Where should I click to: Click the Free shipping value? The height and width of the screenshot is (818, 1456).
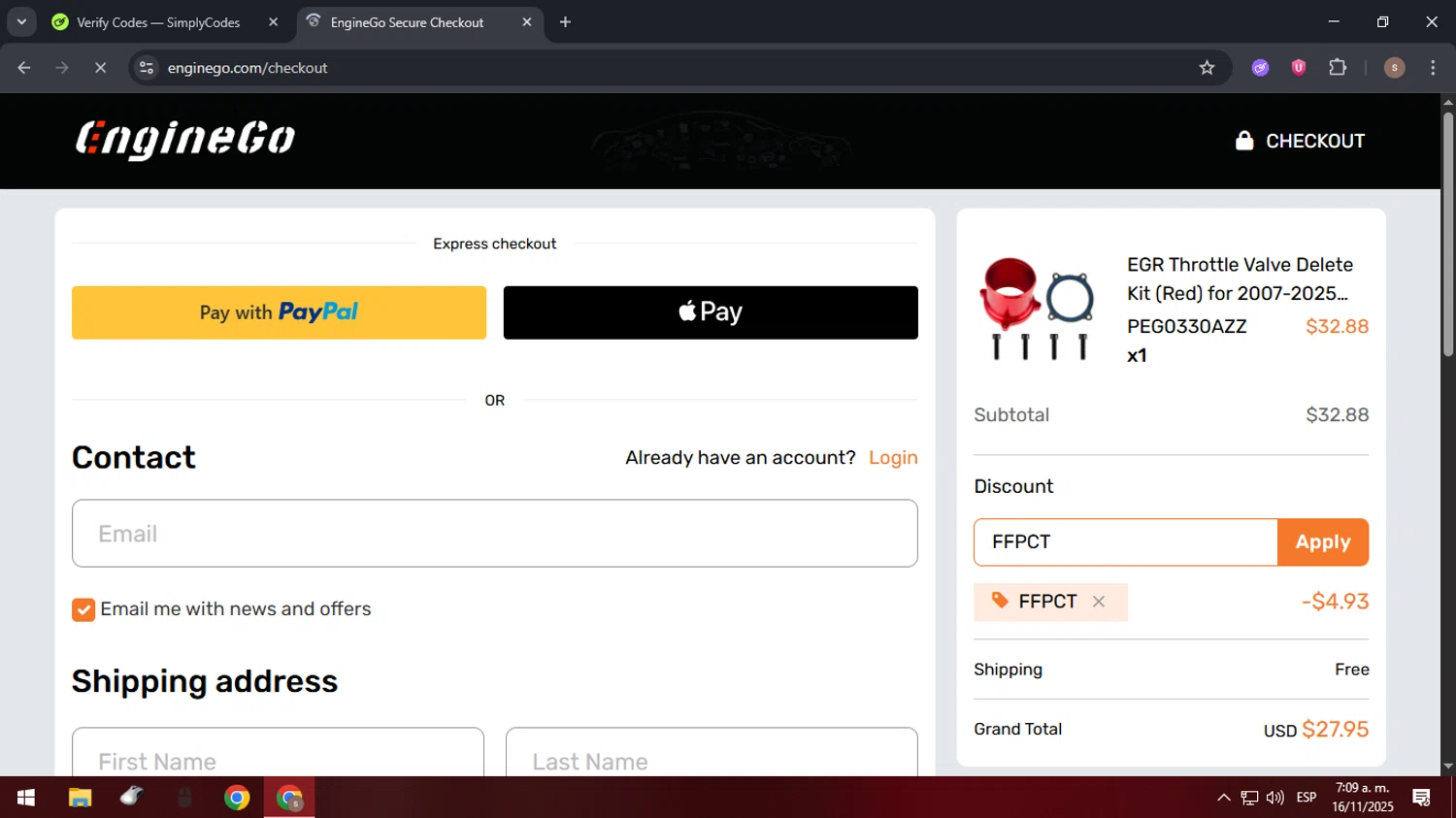(x=1352, y=670)
